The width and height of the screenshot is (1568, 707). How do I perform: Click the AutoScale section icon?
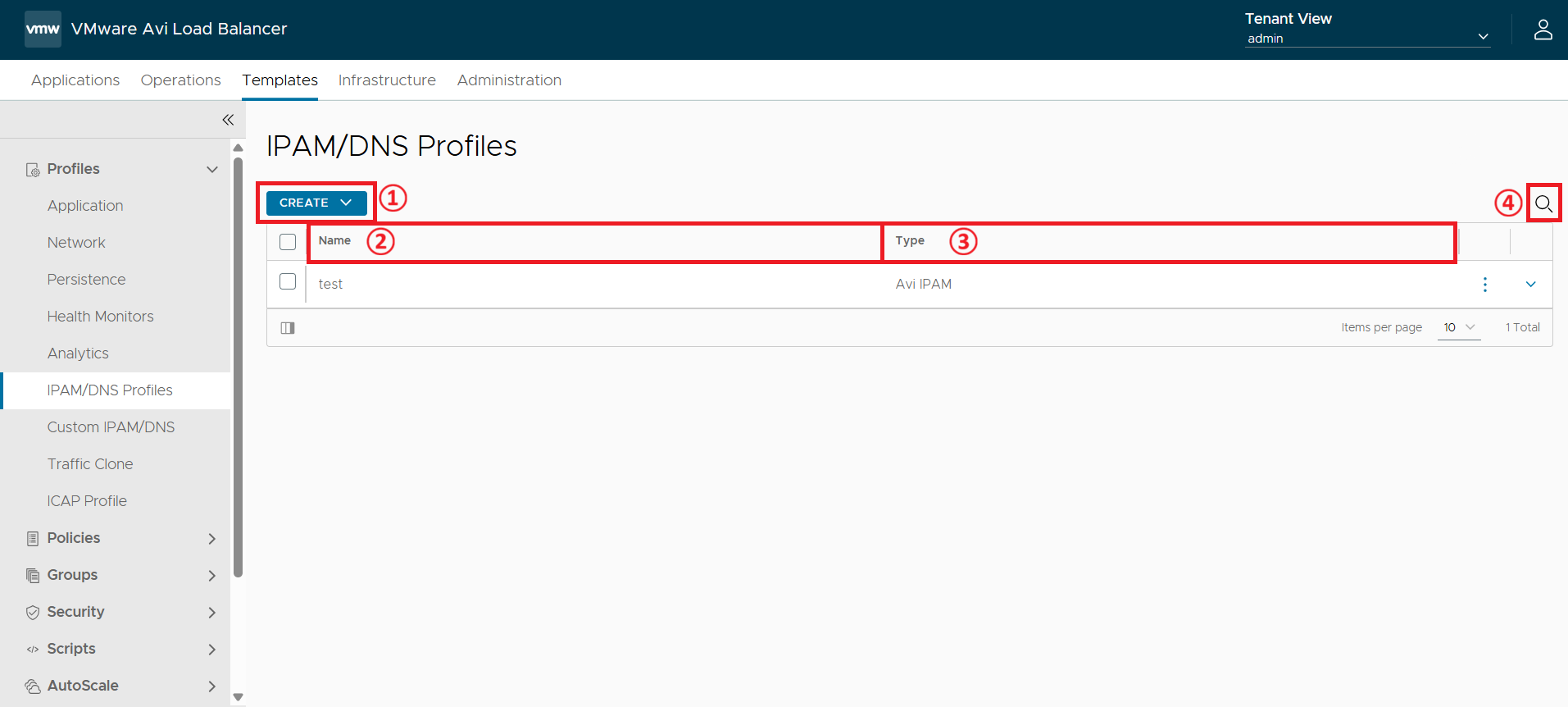click(33, 686)
